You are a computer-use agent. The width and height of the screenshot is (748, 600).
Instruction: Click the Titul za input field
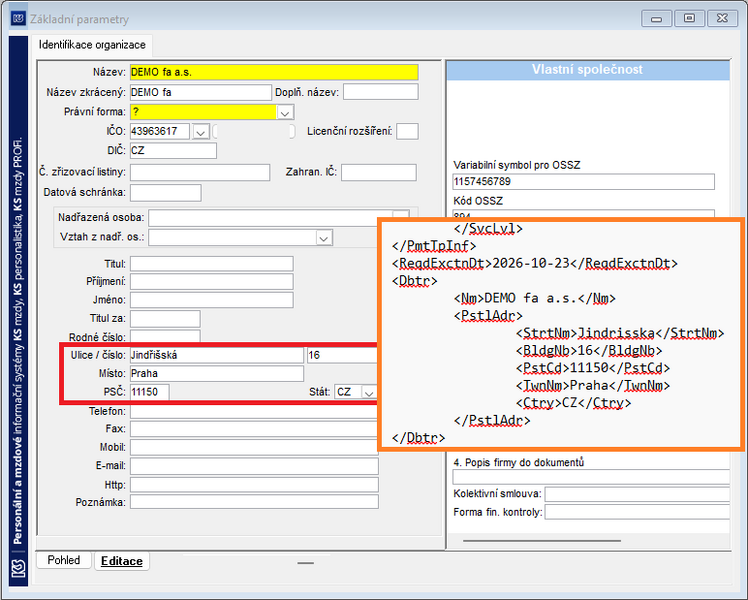click(165, 318)
